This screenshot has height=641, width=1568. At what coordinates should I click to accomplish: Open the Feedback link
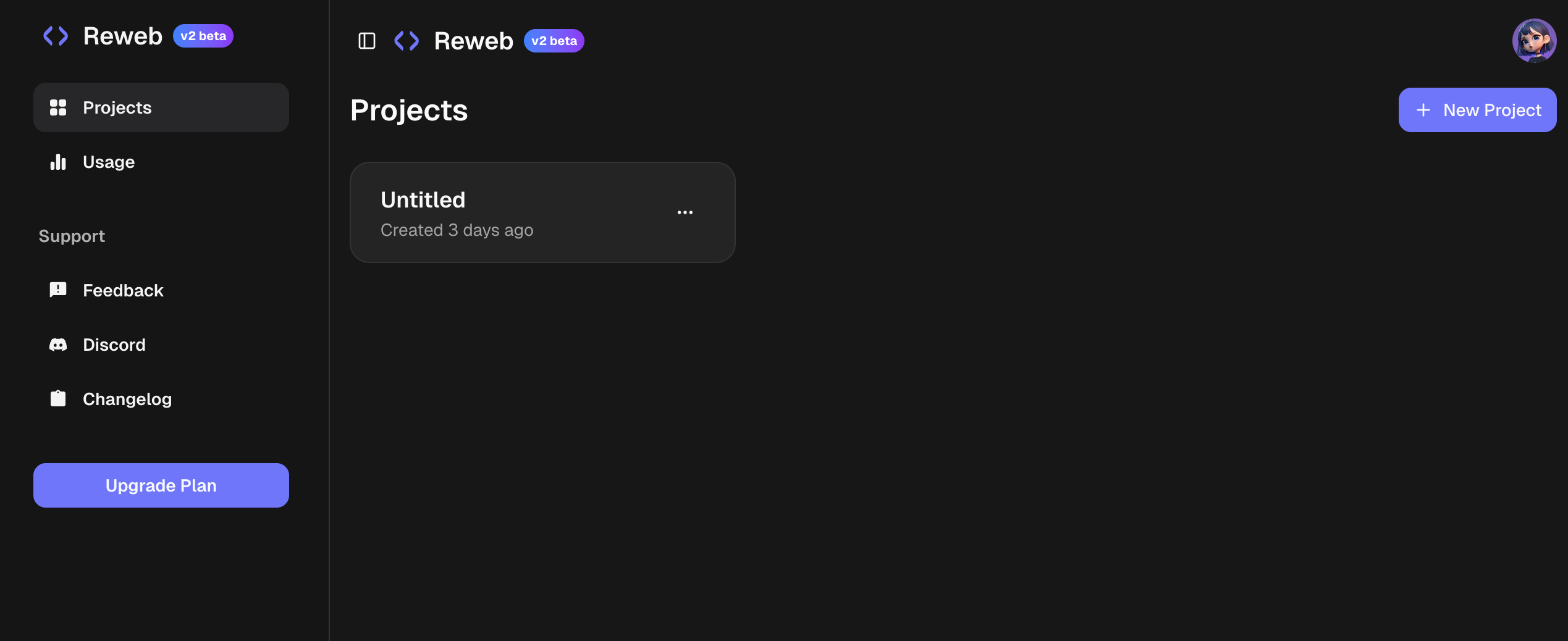click(123, 290)
